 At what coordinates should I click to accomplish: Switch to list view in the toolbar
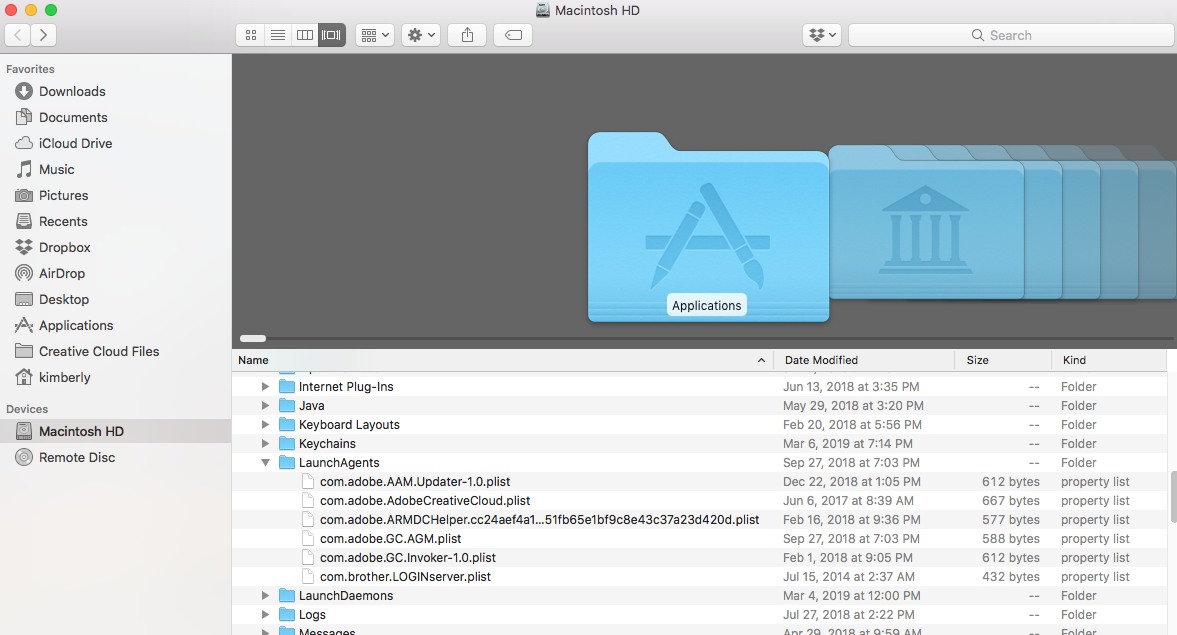point(278,35)
